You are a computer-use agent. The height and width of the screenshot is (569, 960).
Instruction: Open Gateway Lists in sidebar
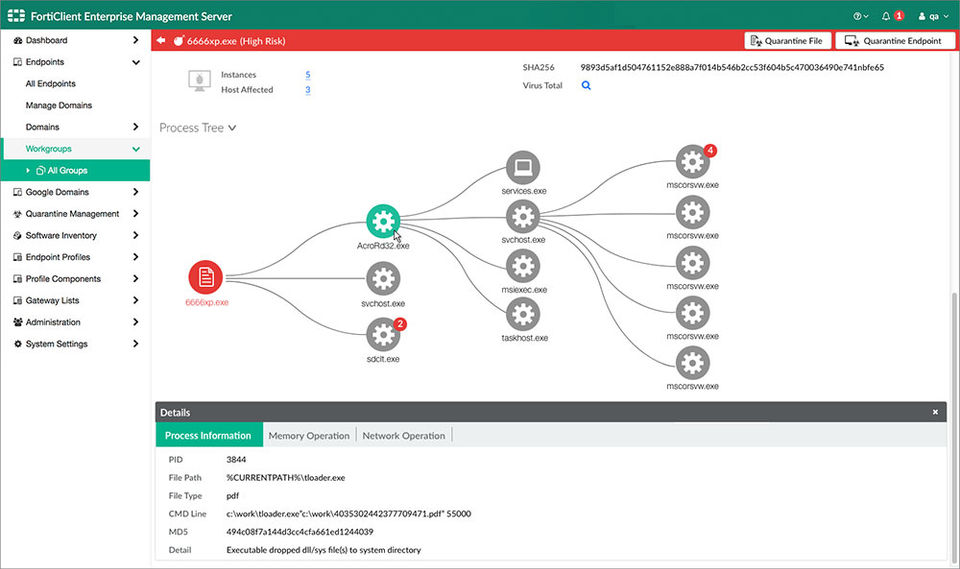click(52, 301)
